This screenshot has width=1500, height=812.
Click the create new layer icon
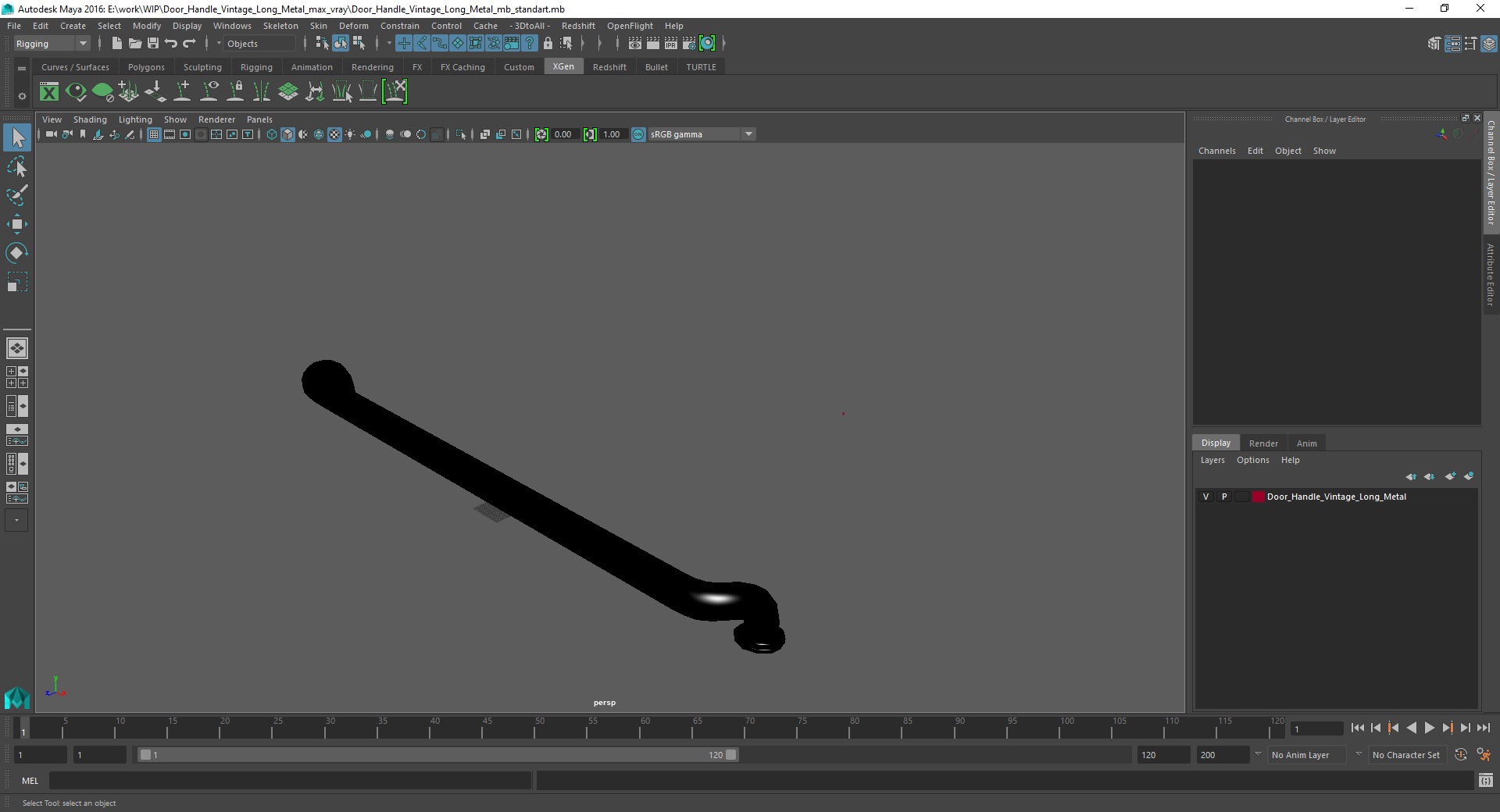pyautogui.click(x=1450, y=476)
